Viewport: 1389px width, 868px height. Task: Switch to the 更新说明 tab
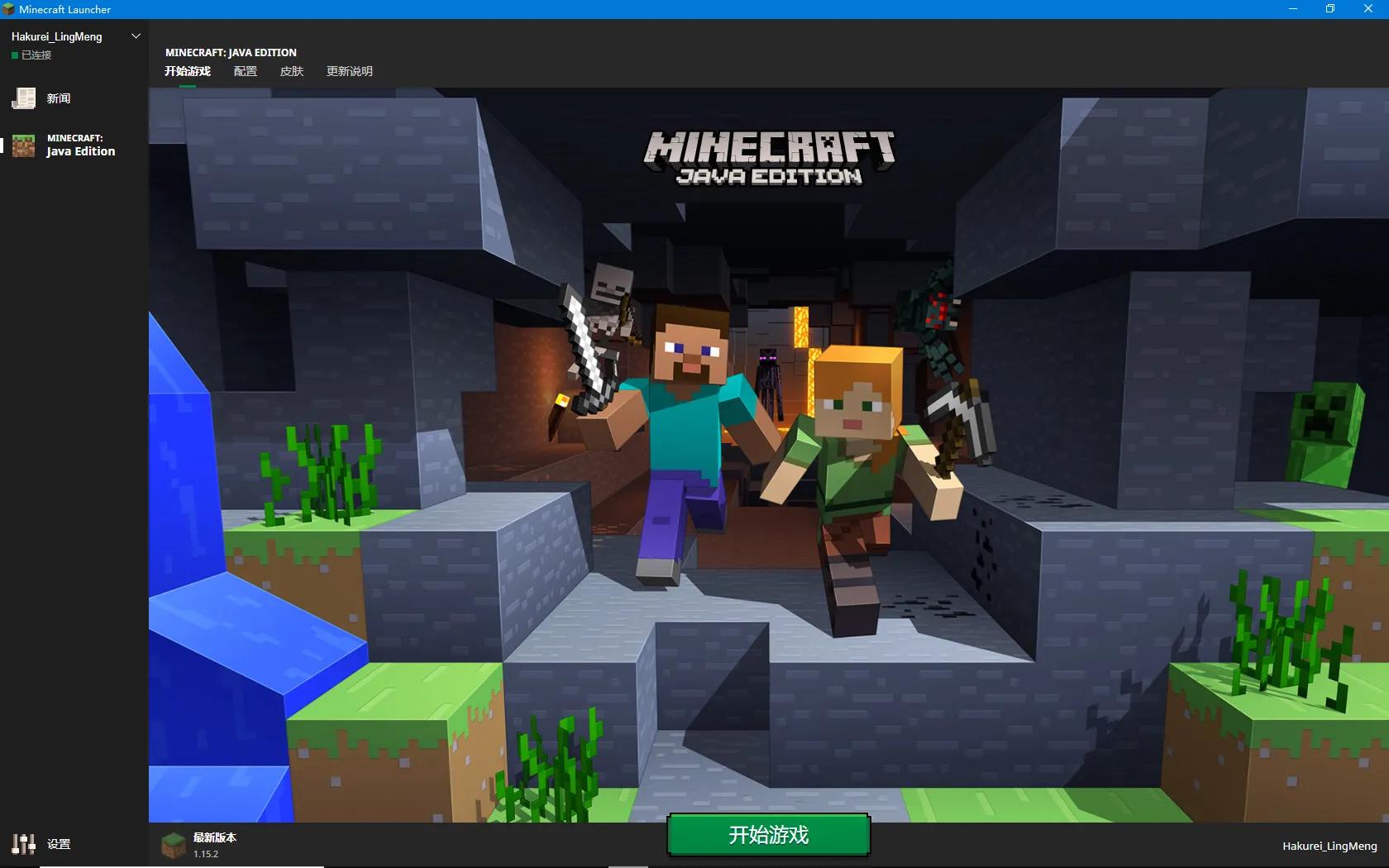pos(350,71)
